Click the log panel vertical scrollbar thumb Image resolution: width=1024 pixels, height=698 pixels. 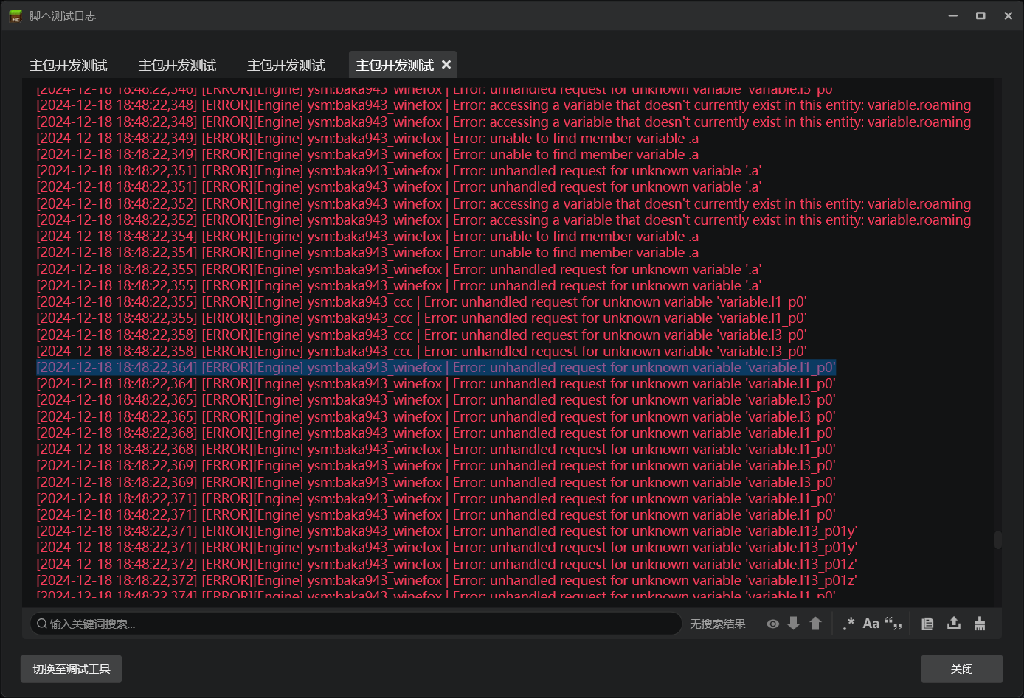click(x=997, y=540)
